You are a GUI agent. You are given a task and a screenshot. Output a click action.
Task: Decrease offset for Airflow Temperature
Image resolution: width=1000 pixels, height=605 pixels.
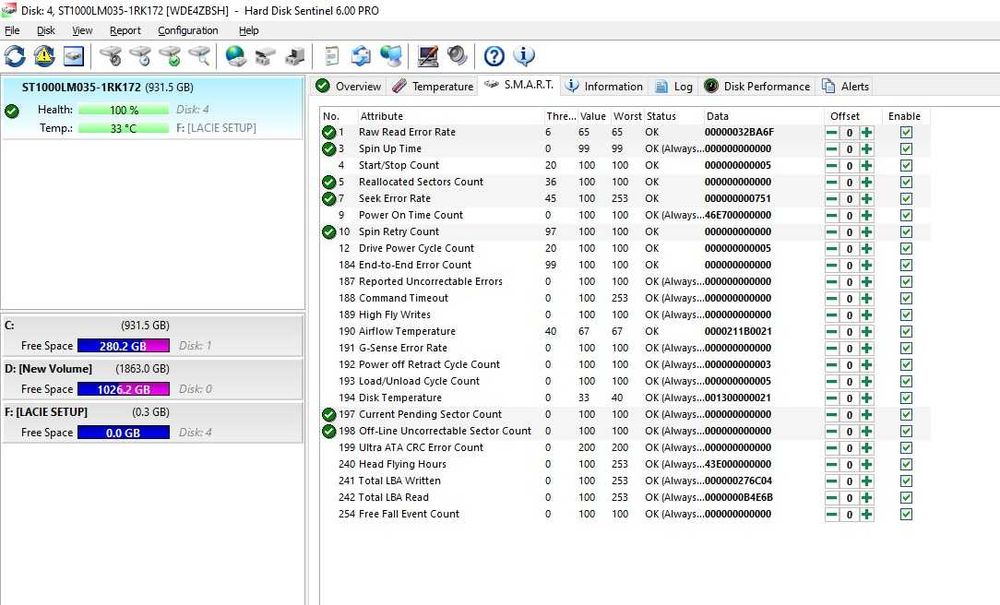[x=832, y=332]
